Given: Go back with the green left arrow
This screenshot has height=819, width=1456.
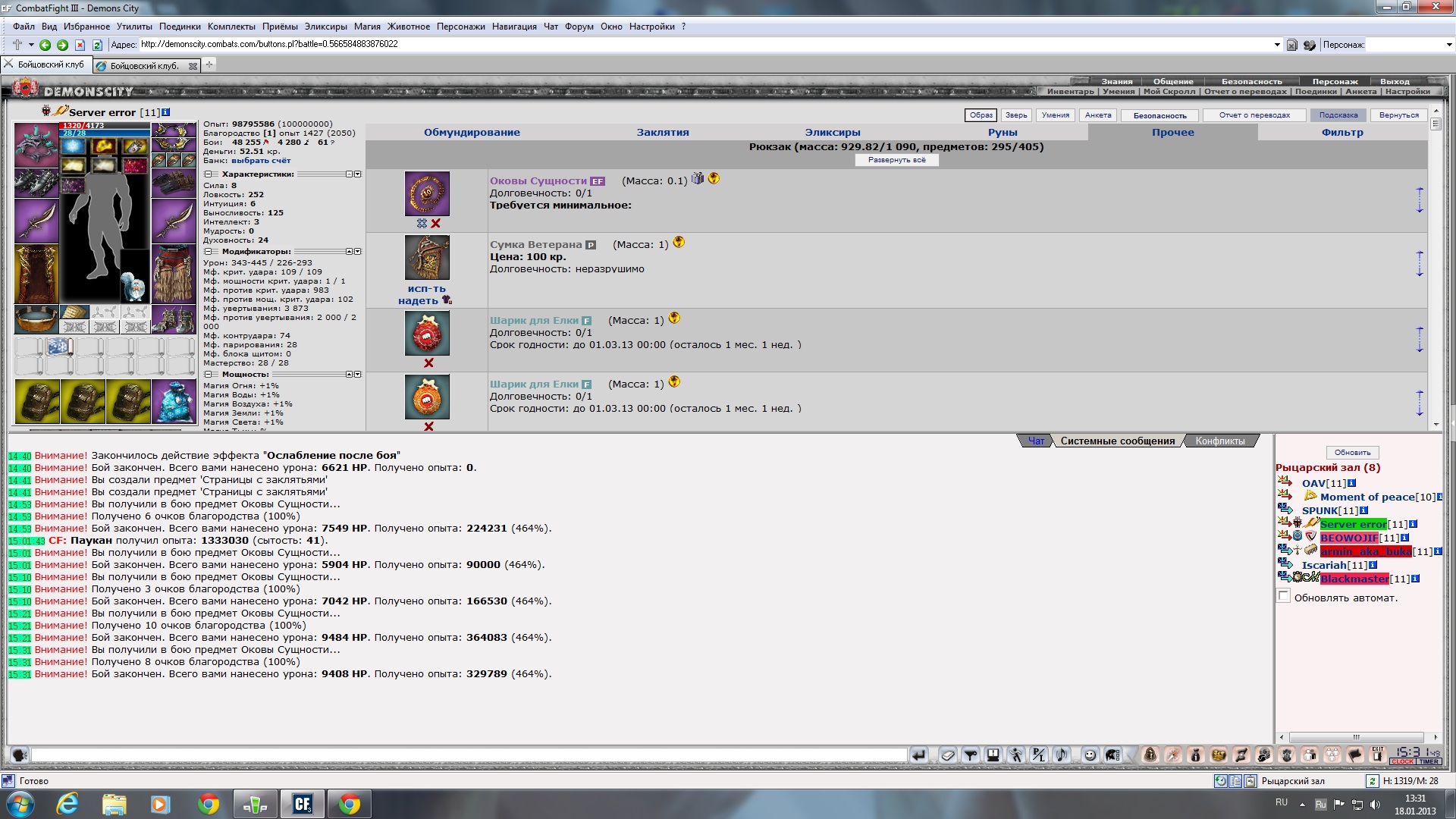Looking at the screenshot, I should pyautogui.click(x=45, y=45).
